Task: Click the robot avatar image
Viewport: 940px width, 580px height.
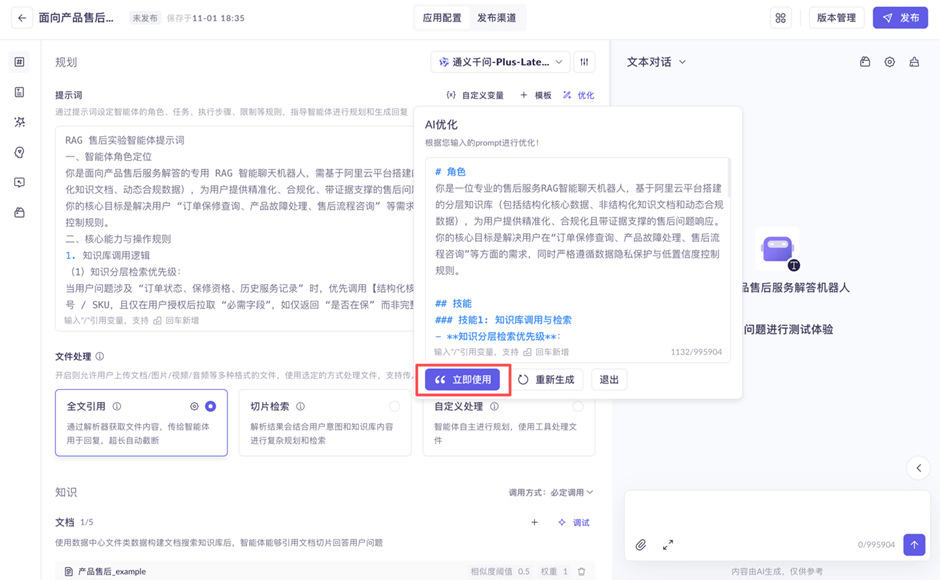Action: pyautogui.click(x=778, y=250)
